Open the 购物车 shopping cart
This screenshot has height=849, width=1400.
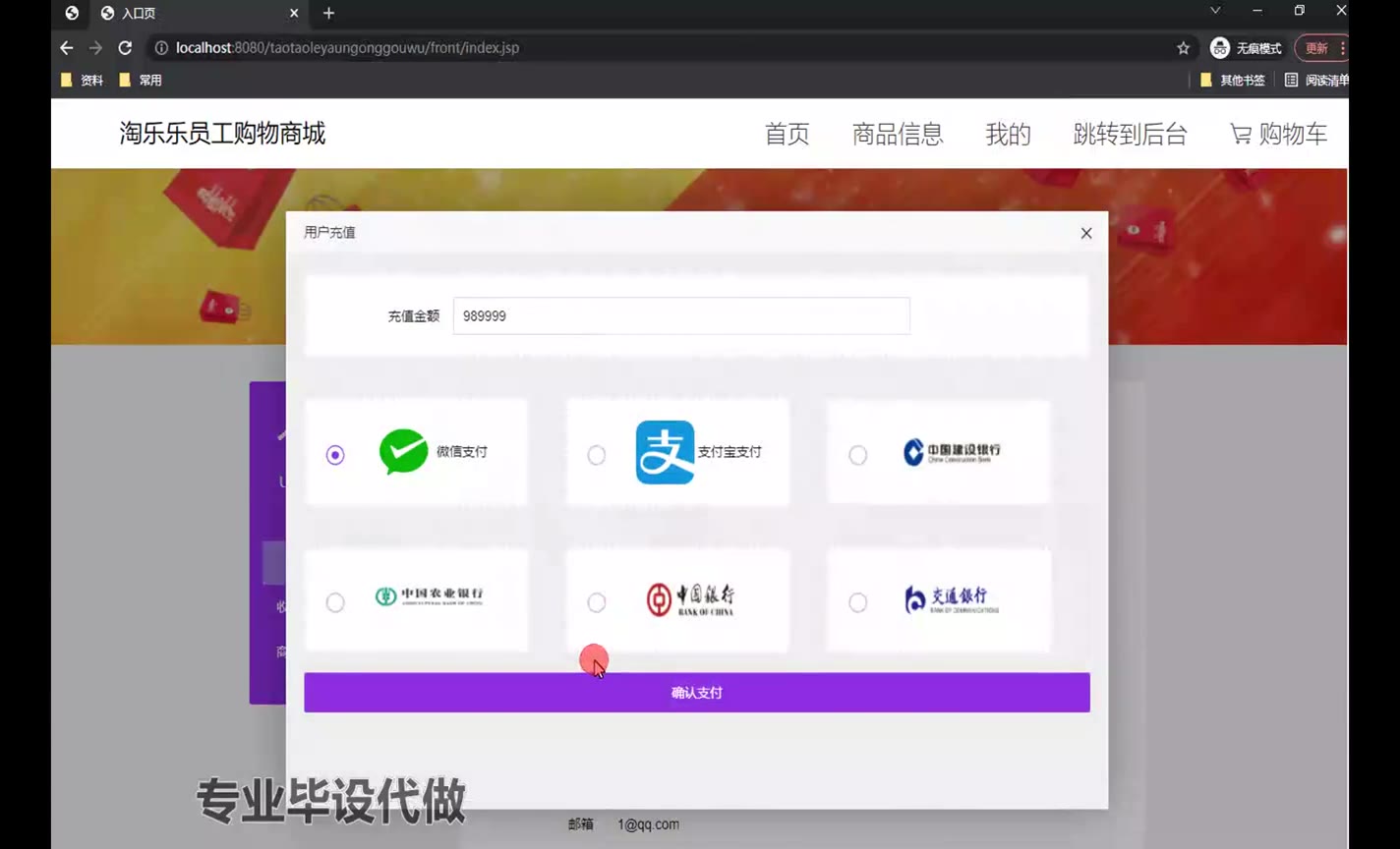(1279, 135)
